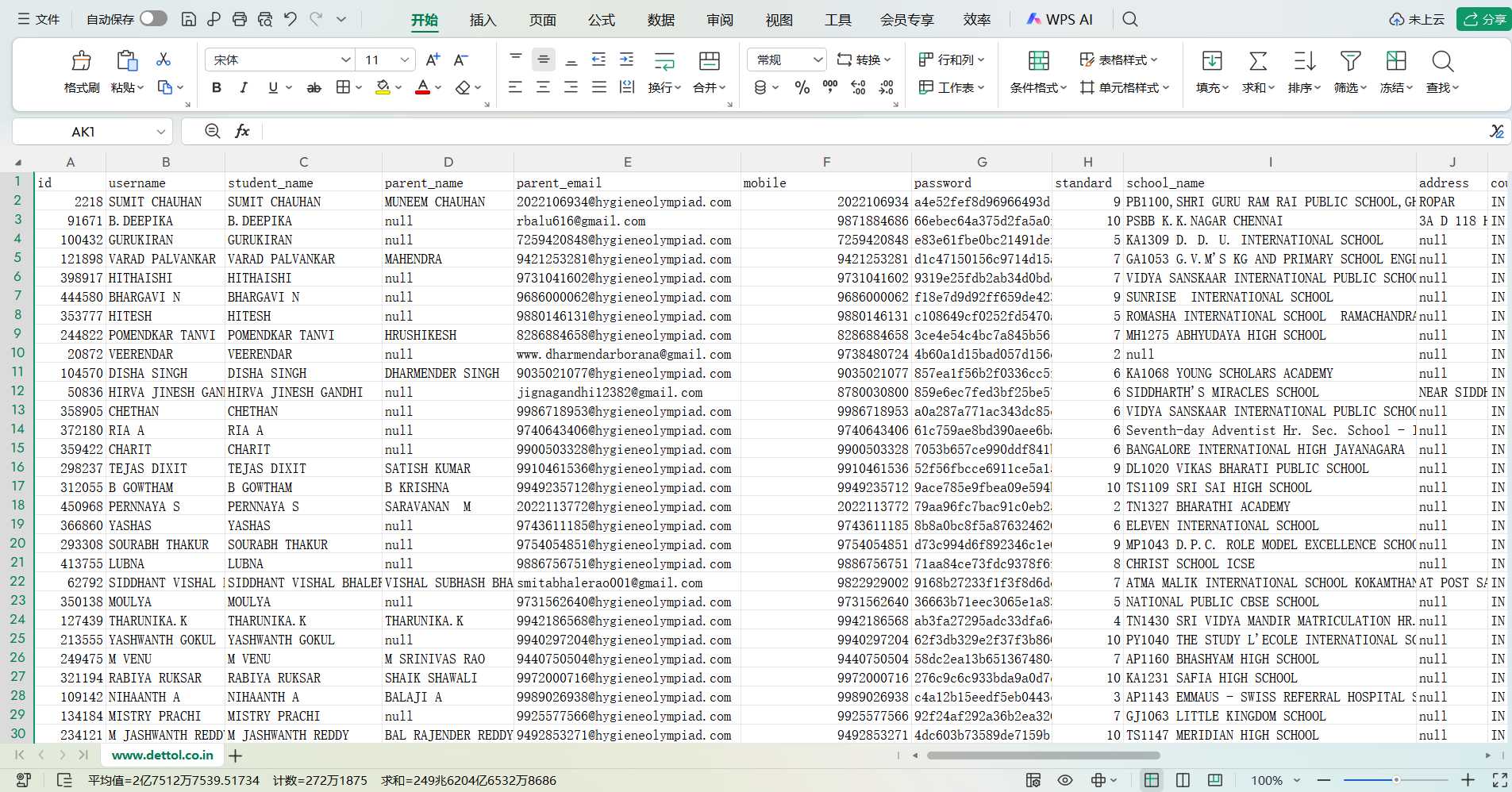
Task: Click the font color A swatch
Action: pos(423,87)
